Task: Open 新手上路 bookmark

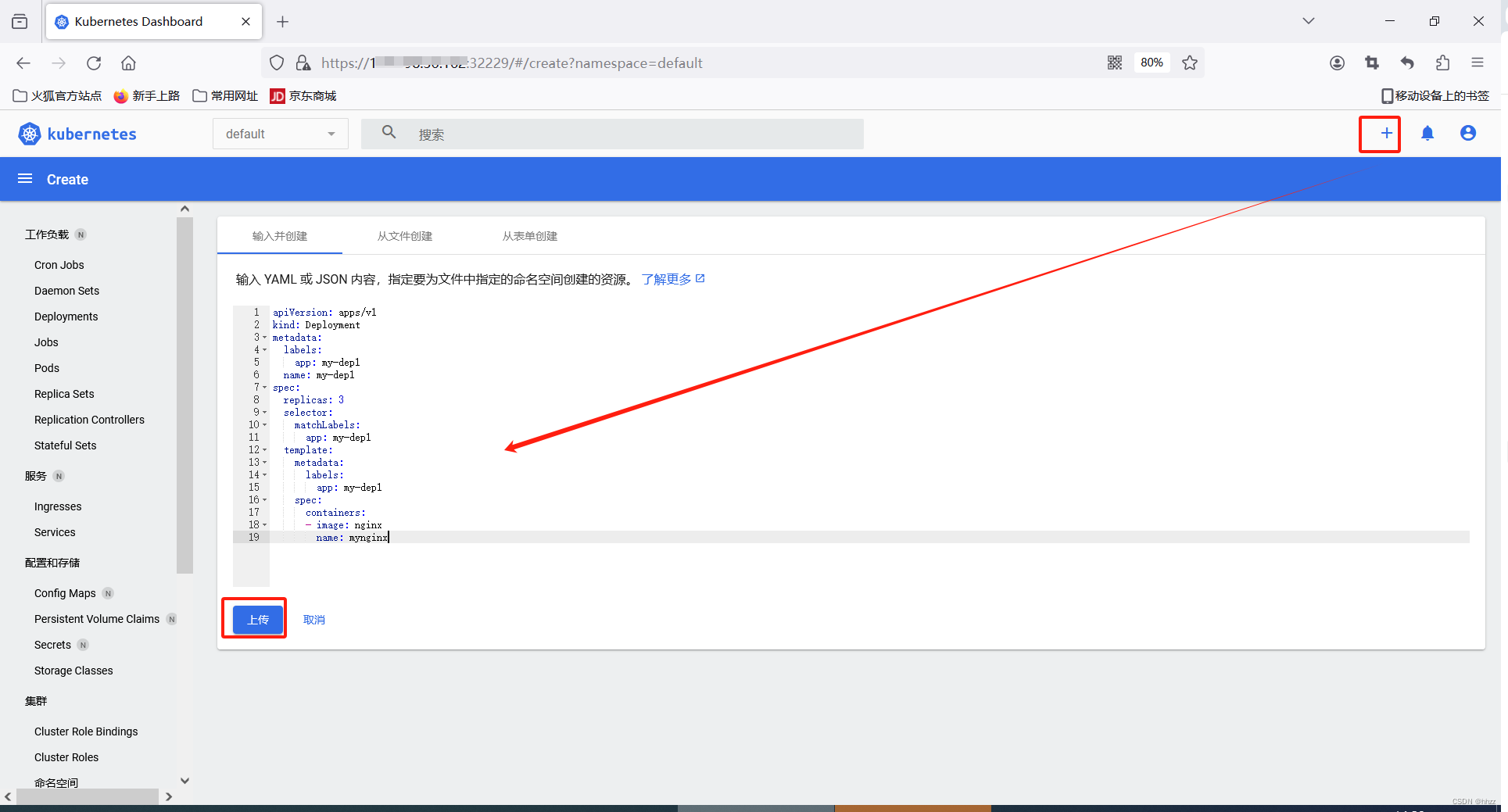Action: point(147,96)
